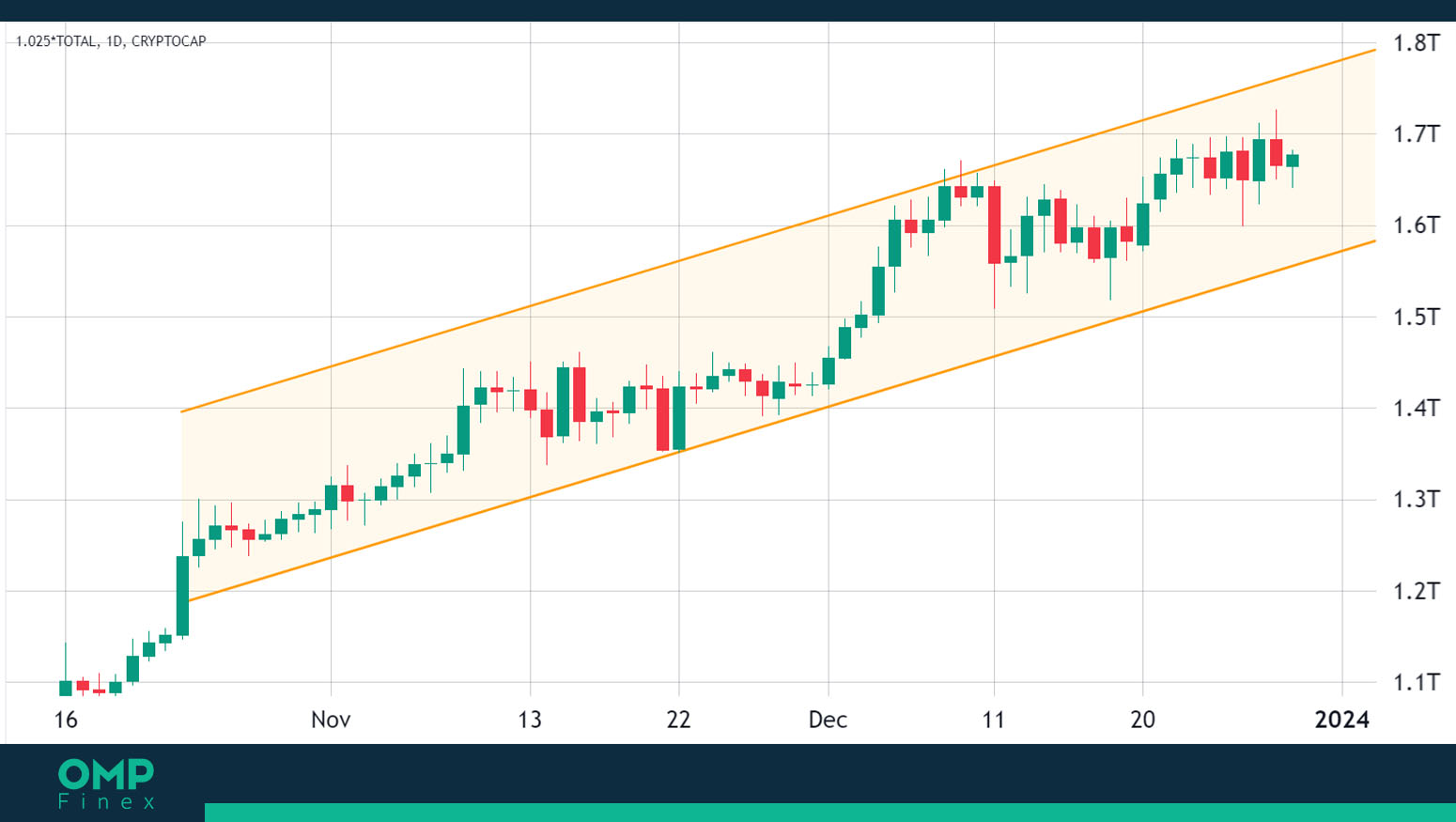The image size is (1456, 822).
Task: Click the '16' date axis label
Action: click(66, 721)
